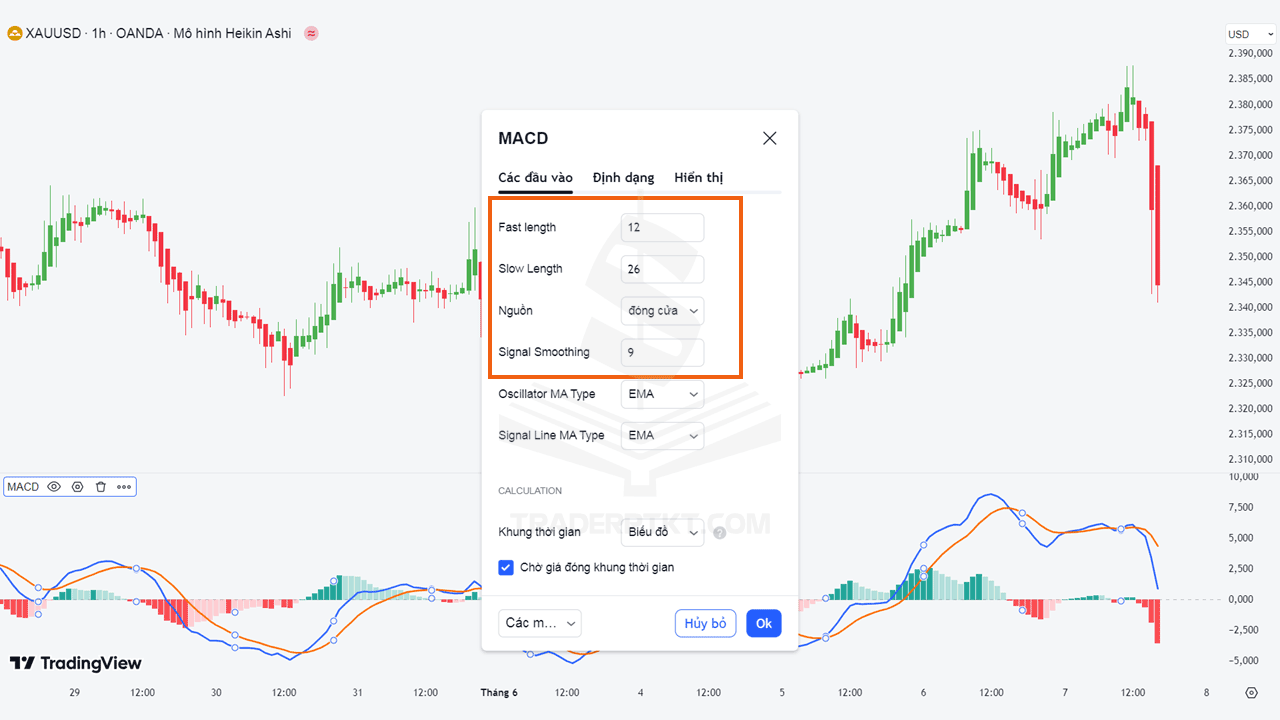Open MACD legend more options ellipsis

coord(124,487)
